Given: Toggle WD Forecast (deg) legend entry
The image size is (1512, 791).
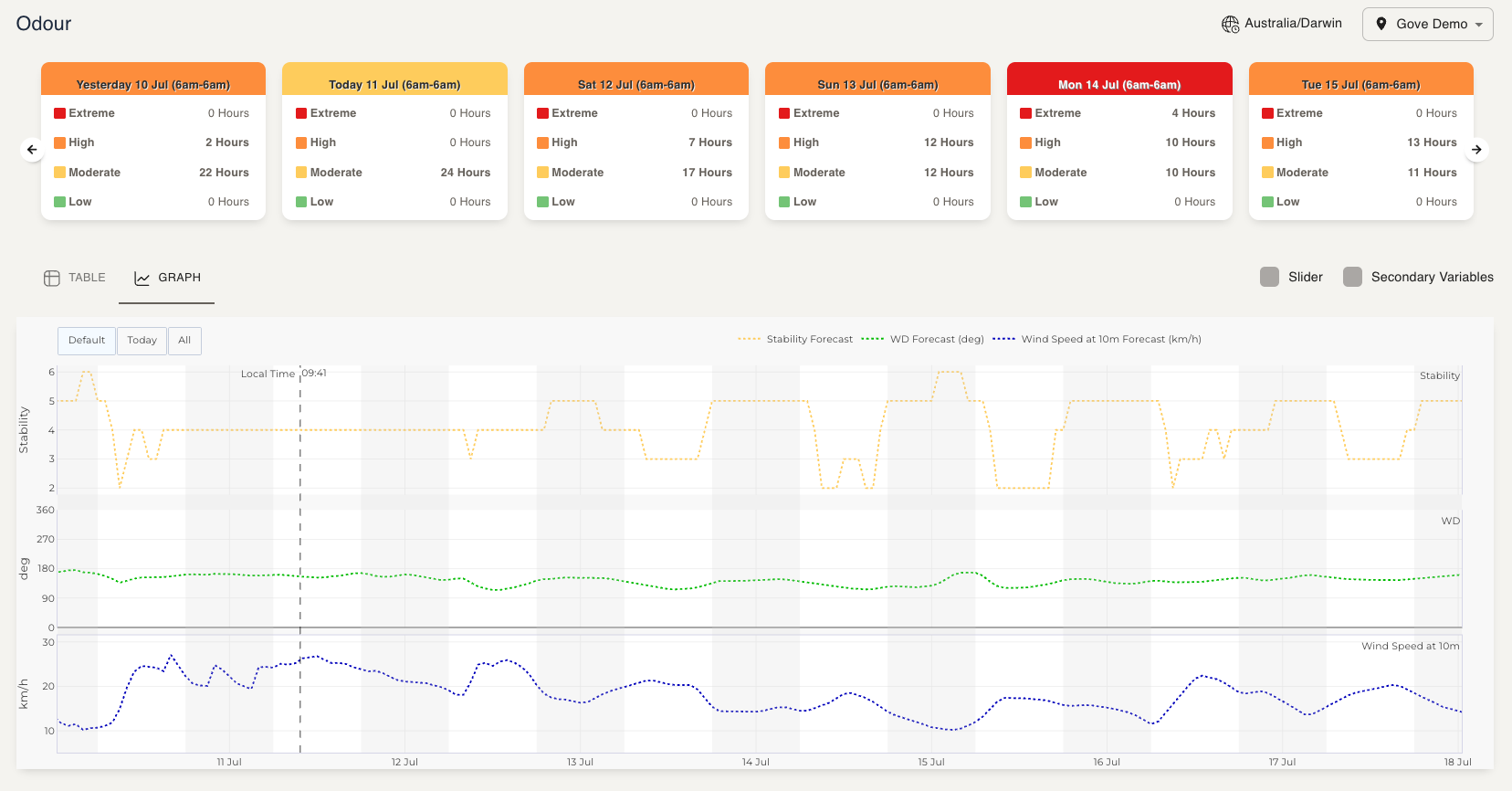Looking at the screenshot, I should coord(872,339).
